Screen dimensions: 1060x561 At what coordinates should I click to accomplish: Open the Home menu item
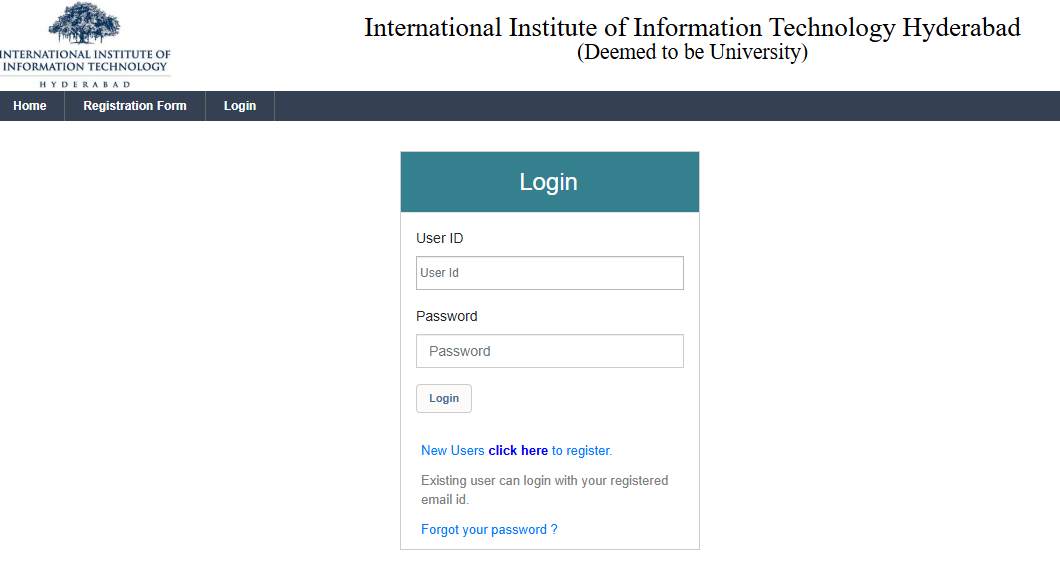(x=30, y=106)
